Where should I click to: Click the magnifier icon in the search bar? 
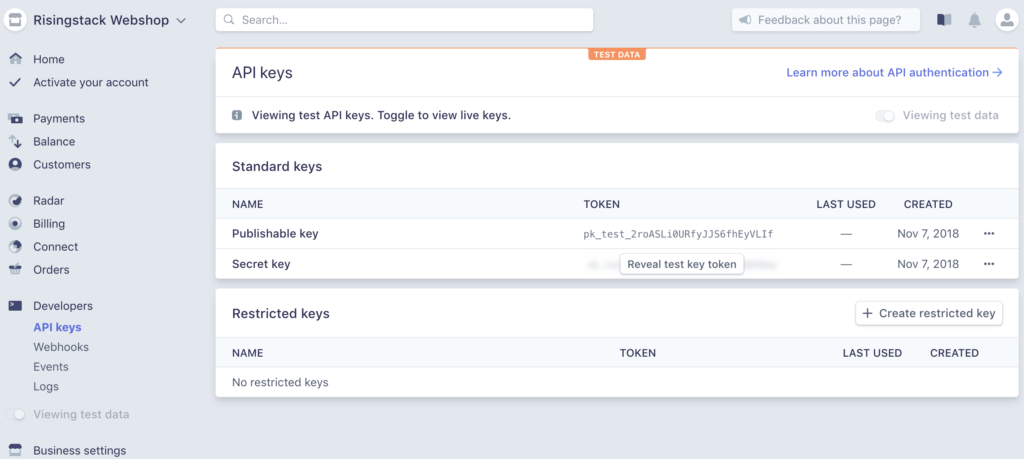[x=229, y=20]
